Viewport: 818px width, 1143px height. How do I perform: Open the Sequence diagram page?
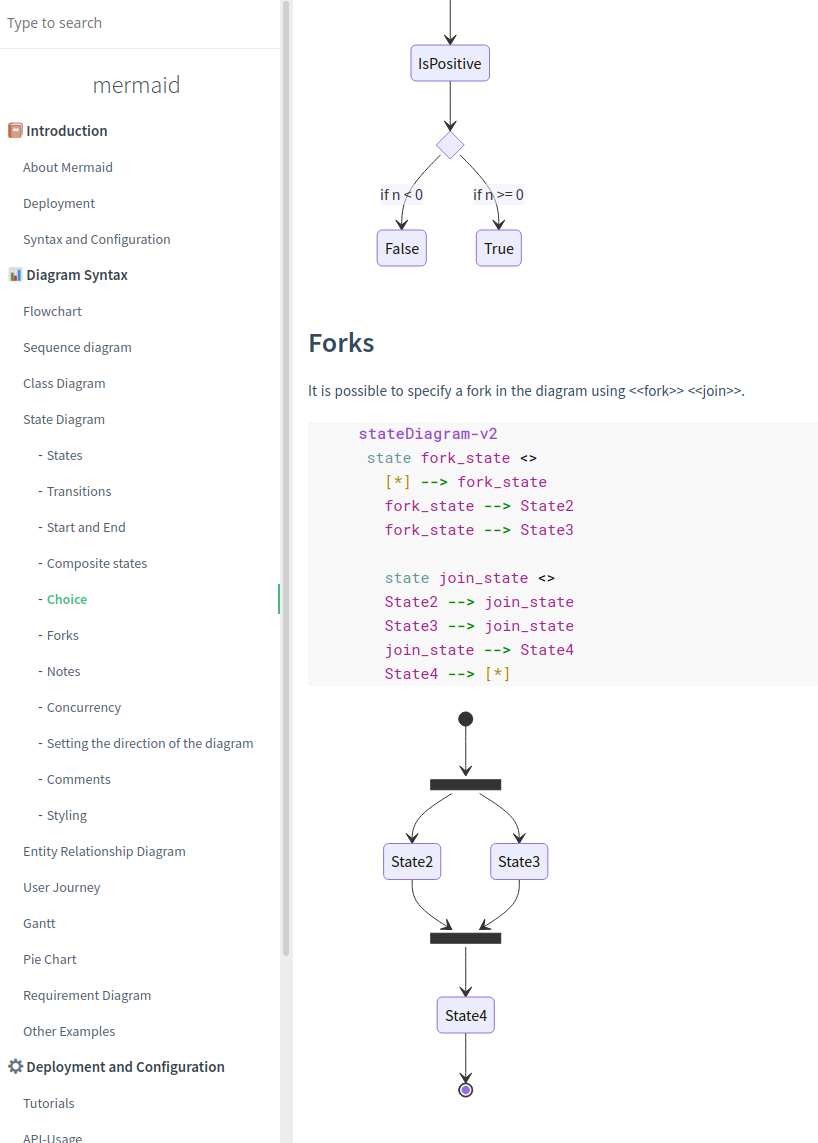77,347
